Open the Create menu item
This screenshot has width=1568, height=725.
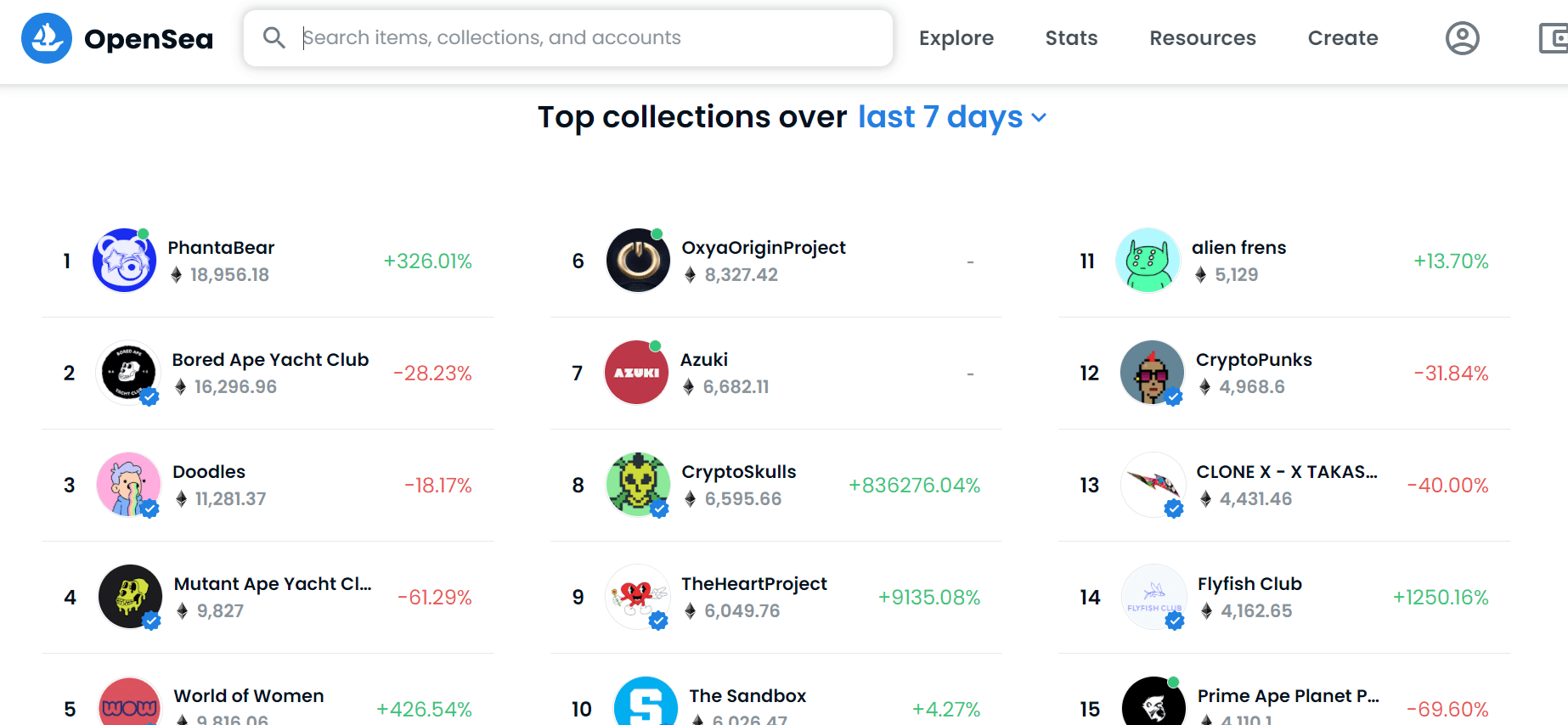click(1343, 38)
